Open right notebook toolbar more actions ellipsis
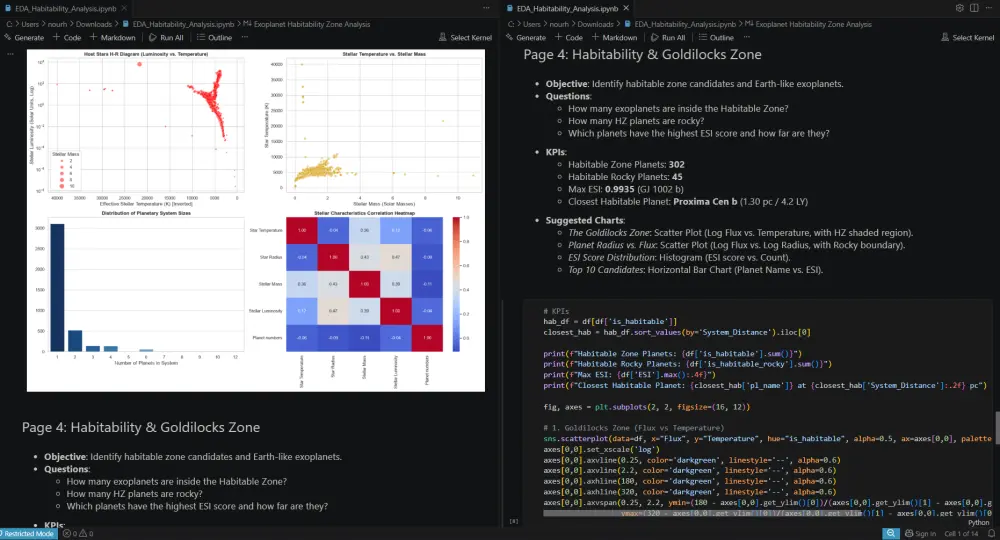 pyautogui.click(x=747, y=37)
